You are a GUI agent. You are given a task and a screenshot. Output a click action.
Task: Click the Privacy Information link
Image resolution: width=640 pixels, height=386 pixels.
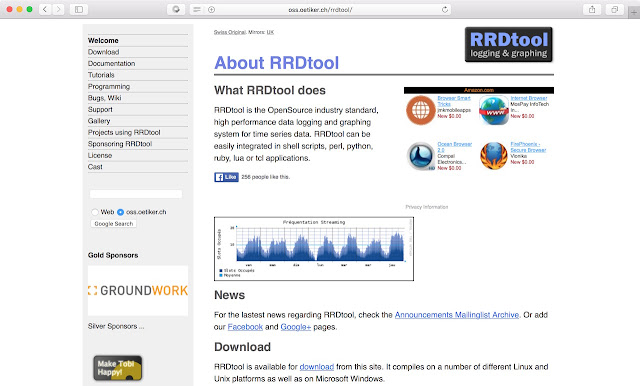pyautogui.click(x=427, y=207)
